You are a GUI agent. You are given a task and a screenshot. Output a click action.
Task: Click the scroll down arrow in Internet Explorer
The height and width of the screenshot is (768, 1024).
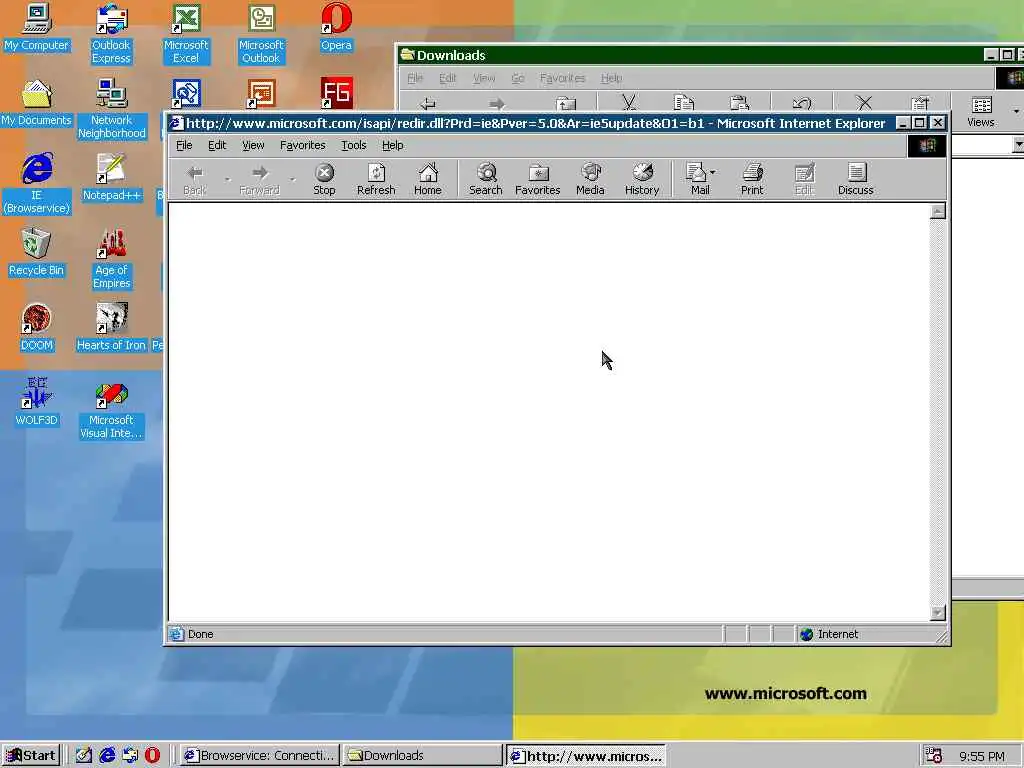point(938,613)
